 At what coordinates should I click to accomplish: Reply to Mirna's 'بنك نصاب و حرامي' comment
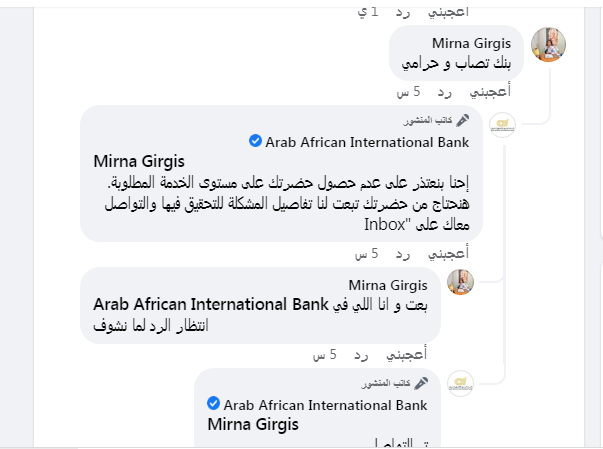click(444, 92)
